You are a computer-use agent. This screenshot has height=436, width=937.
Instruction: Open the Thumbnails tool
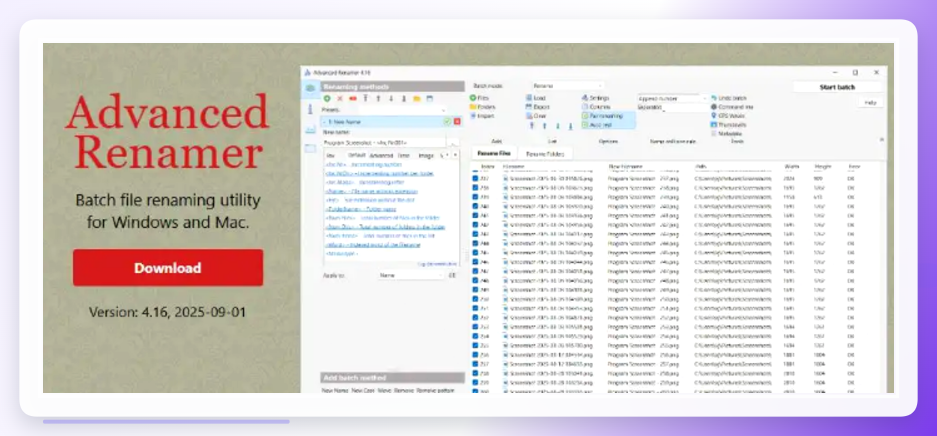point(728,125)
